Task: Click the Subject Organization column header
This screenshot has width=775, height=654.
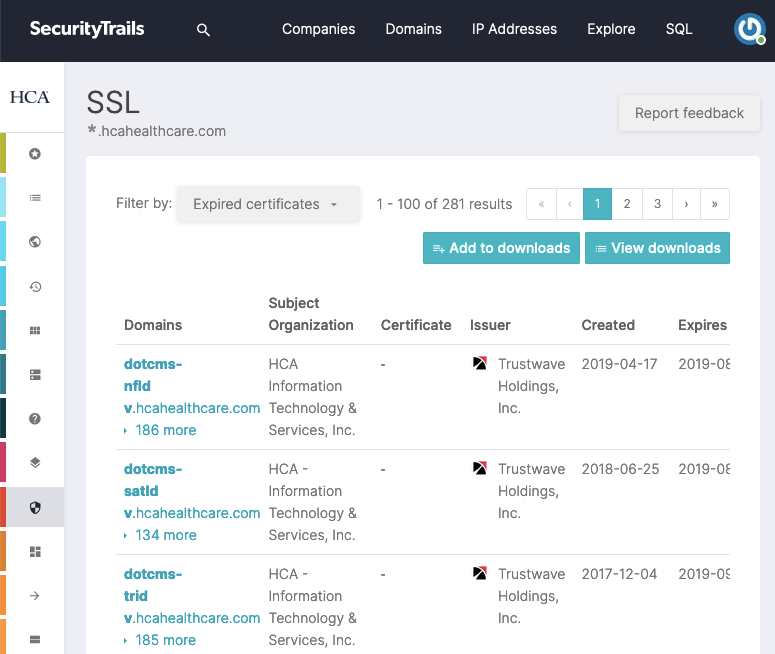Action: [311, 314]
